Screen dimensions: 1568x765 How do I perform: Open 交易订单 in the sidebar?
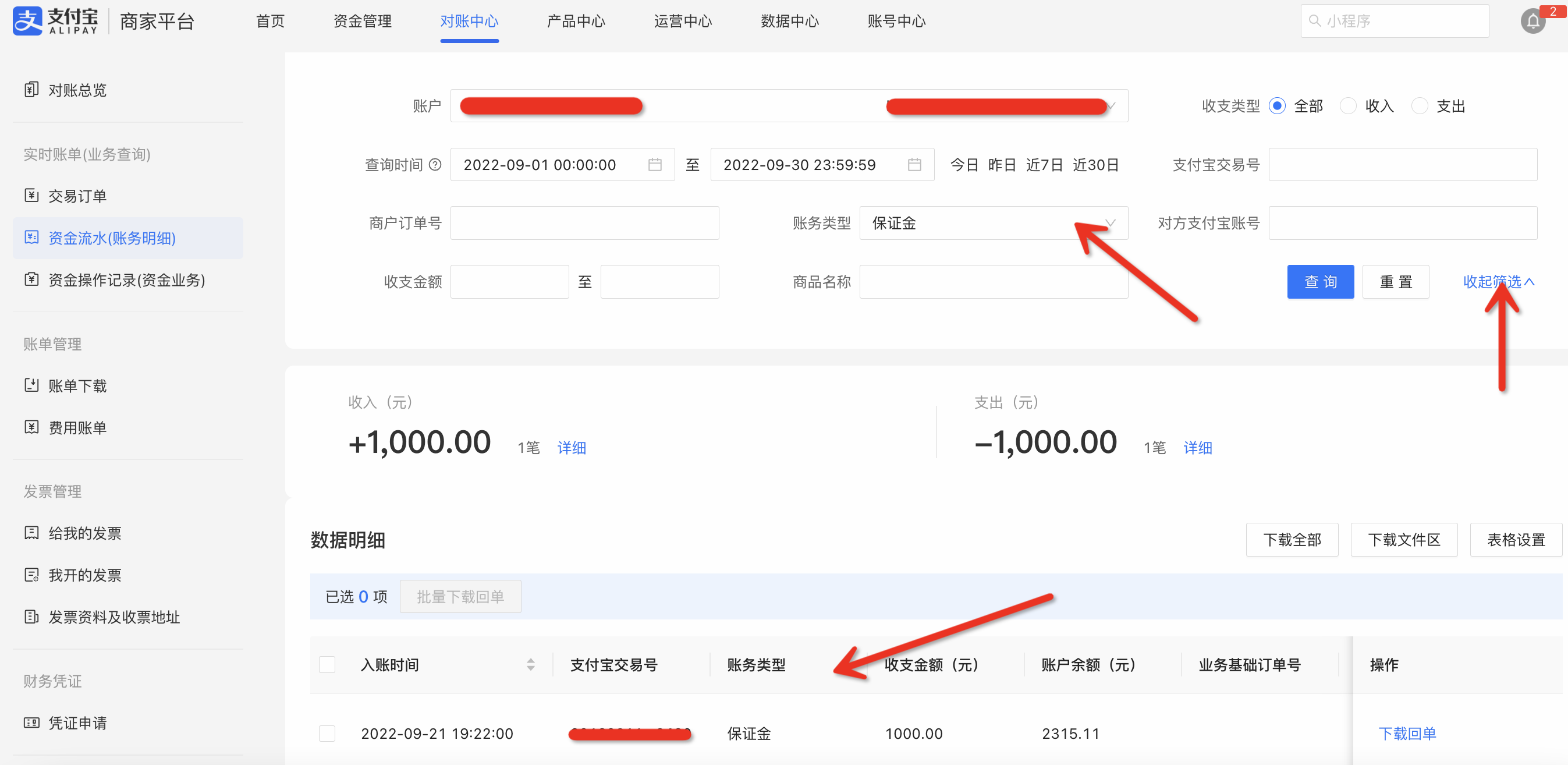tap(77, 196)
